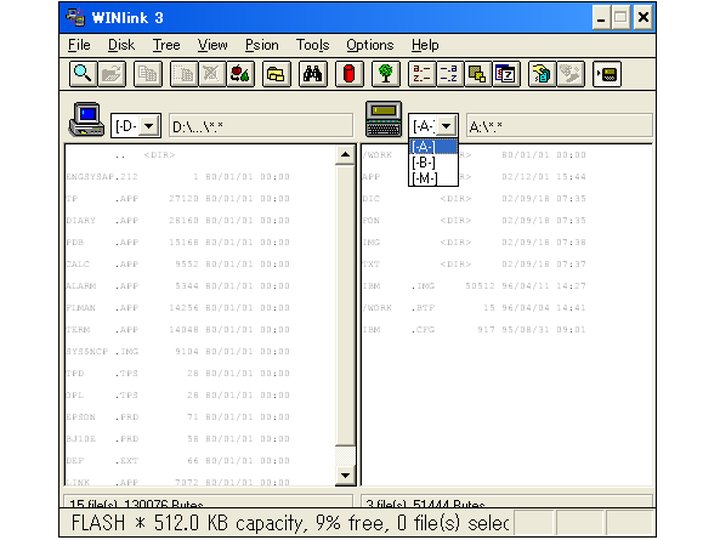Screen dimensions: 720x540
Task: Open the Help menu
Action: [x=425, y=45]
